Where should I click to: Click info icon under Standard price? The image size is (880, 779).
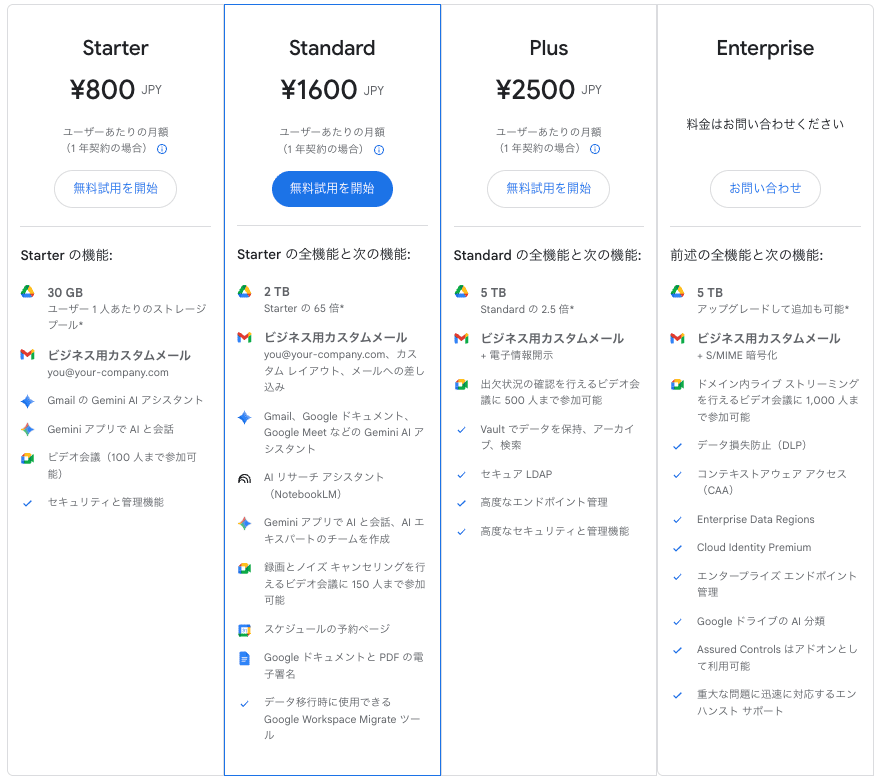coord(379,149)
